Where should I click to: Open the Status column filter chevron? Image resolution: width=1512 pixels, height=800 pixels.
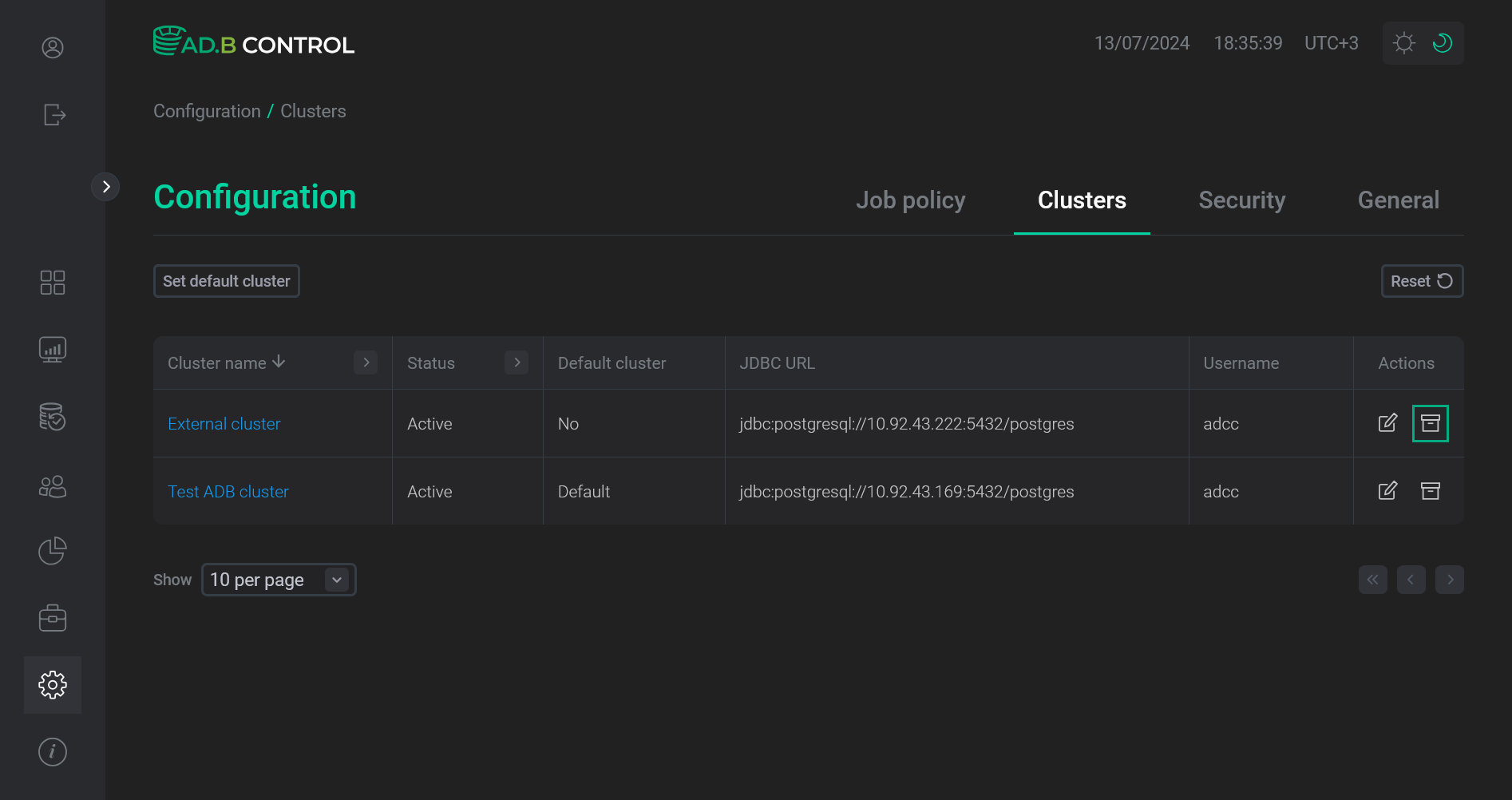(517, 362)
